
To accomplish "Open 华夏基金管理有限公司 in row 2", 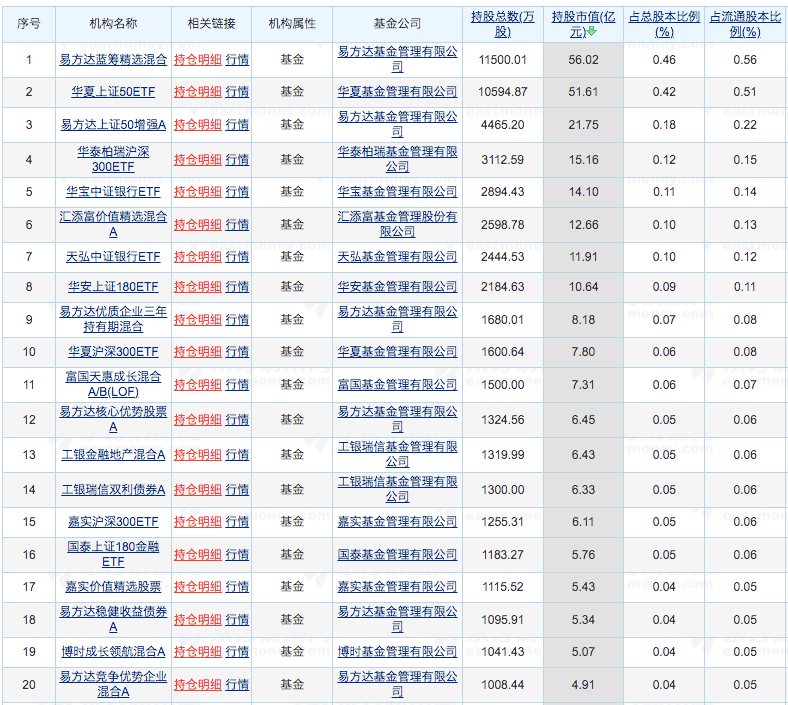I will (x=397, y=92).
